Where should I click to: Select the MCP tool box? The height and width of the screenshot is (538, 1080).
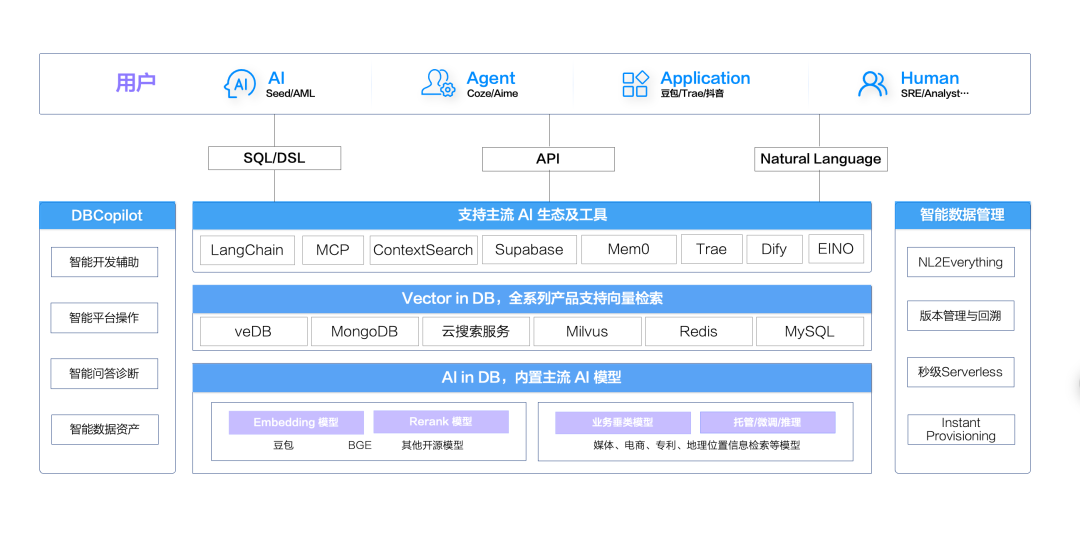(x=333, y=250)
